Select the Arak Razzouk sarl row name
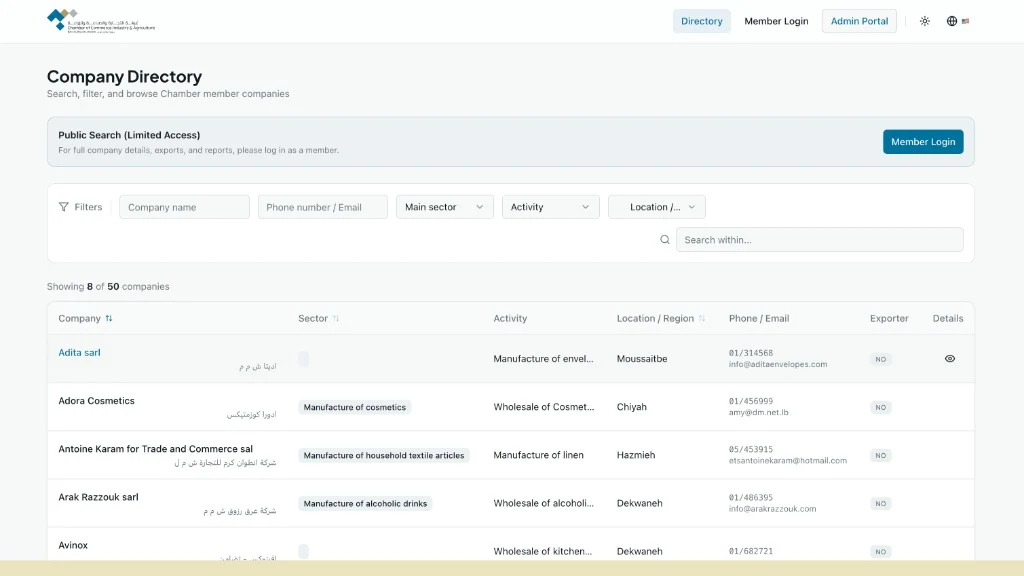Screen dimensions: 1024x576 pos(98,497)
